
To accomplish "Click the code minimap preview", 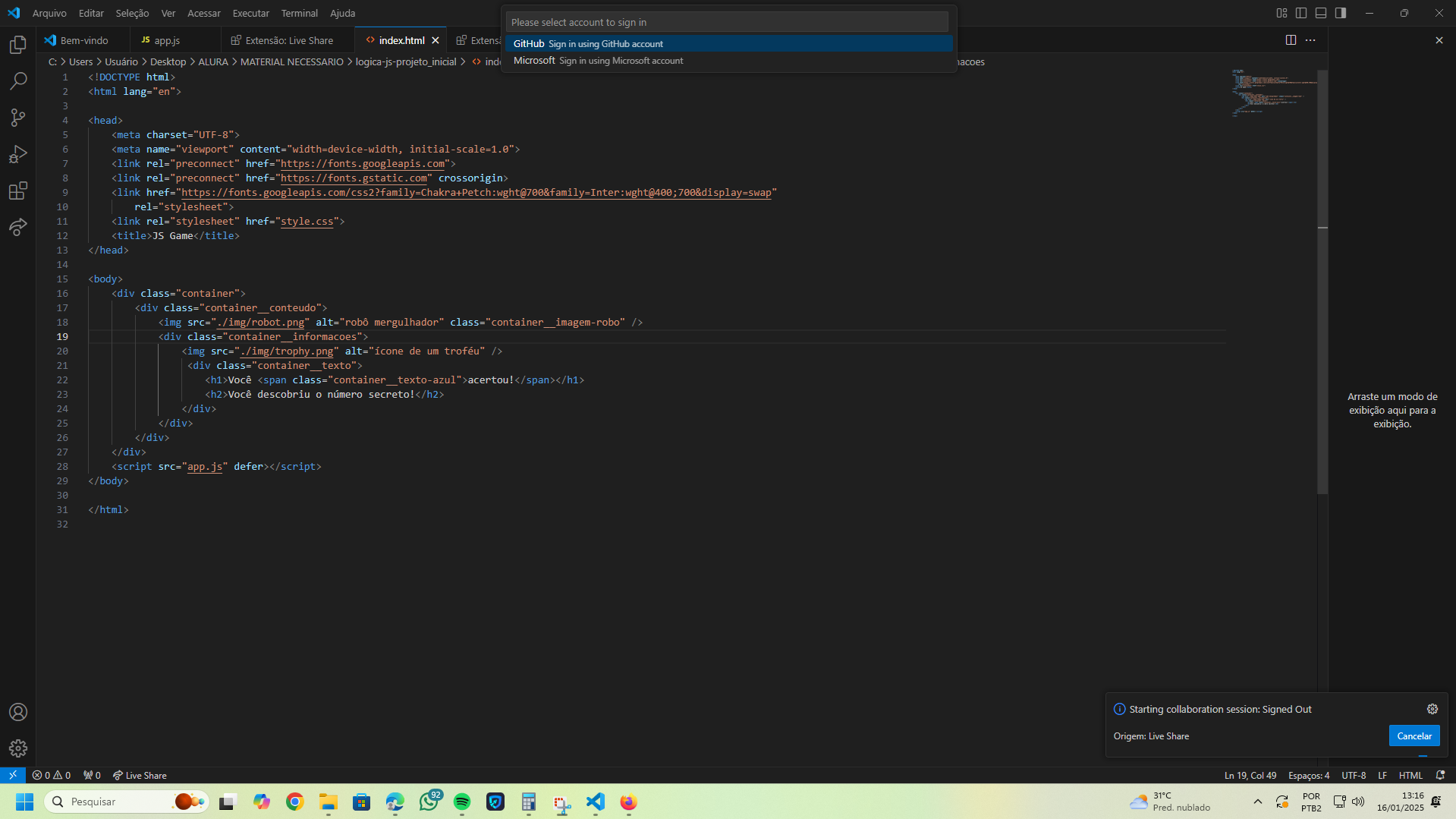I will tap(1273, 92).
